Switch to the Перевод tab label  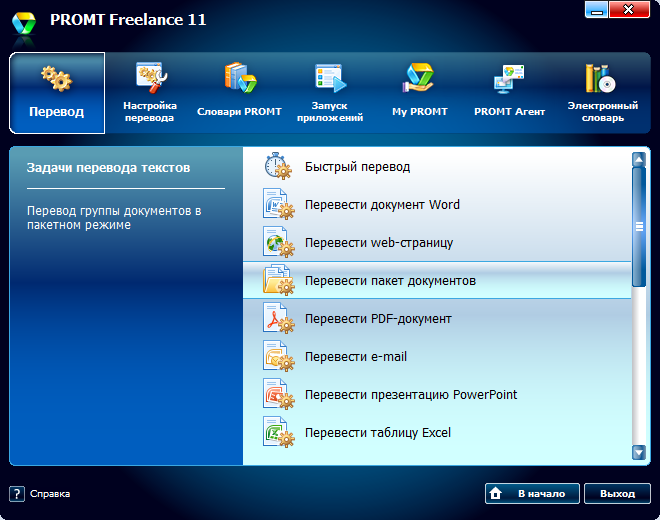point(56,112)
